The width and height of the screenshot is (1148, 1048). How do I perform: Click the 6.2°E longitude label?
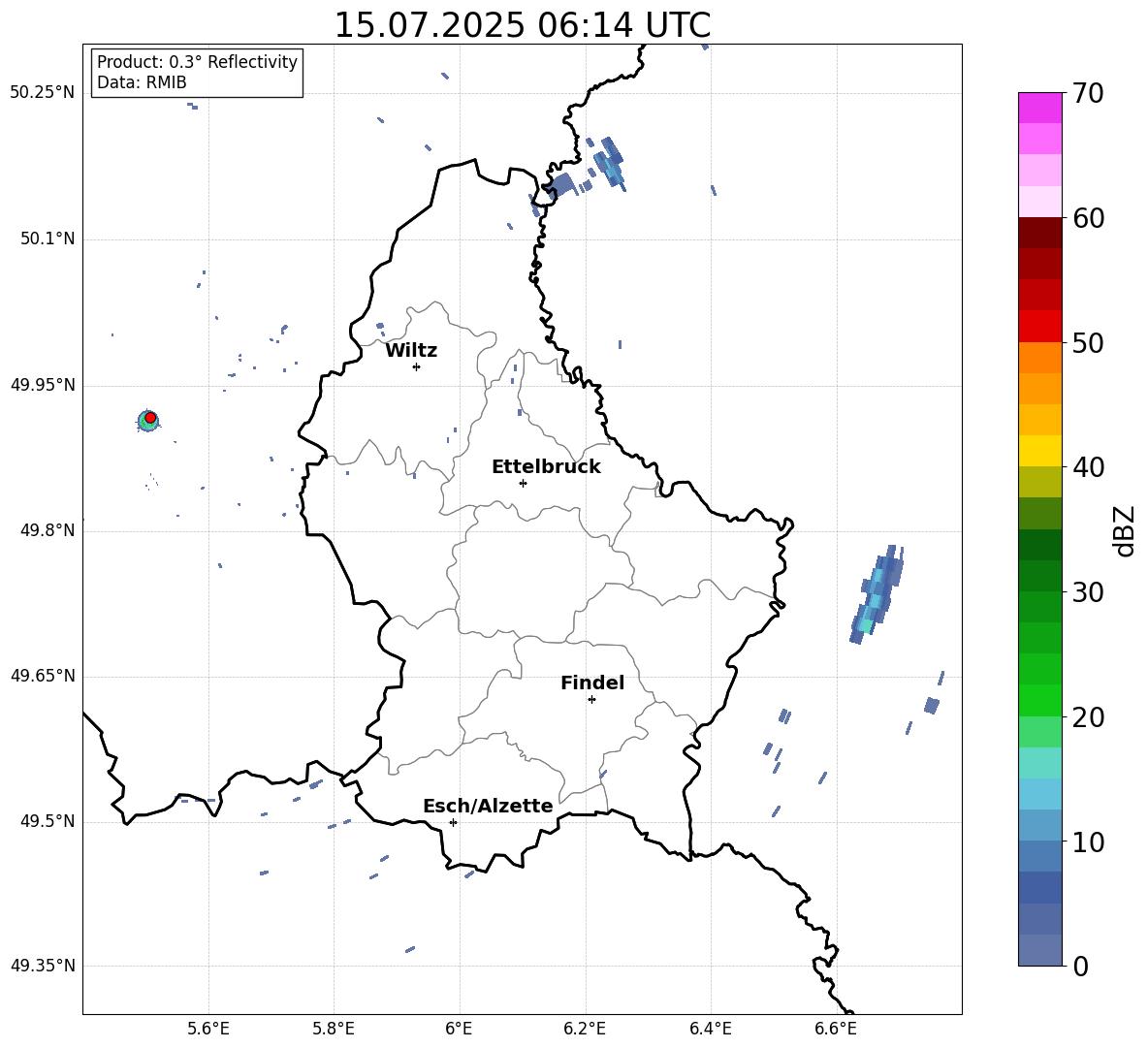(x=585, y=1029)
